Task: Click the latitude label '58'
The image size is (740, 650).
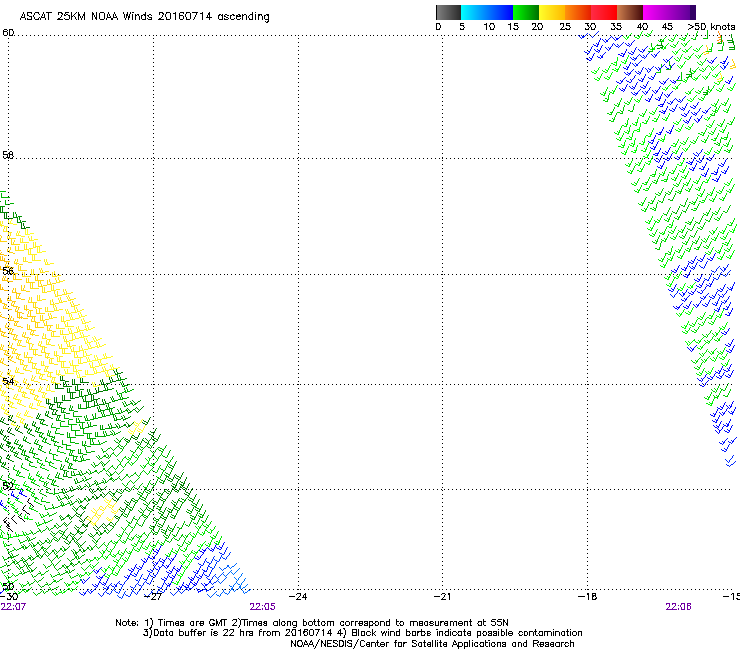Action: 8,155
